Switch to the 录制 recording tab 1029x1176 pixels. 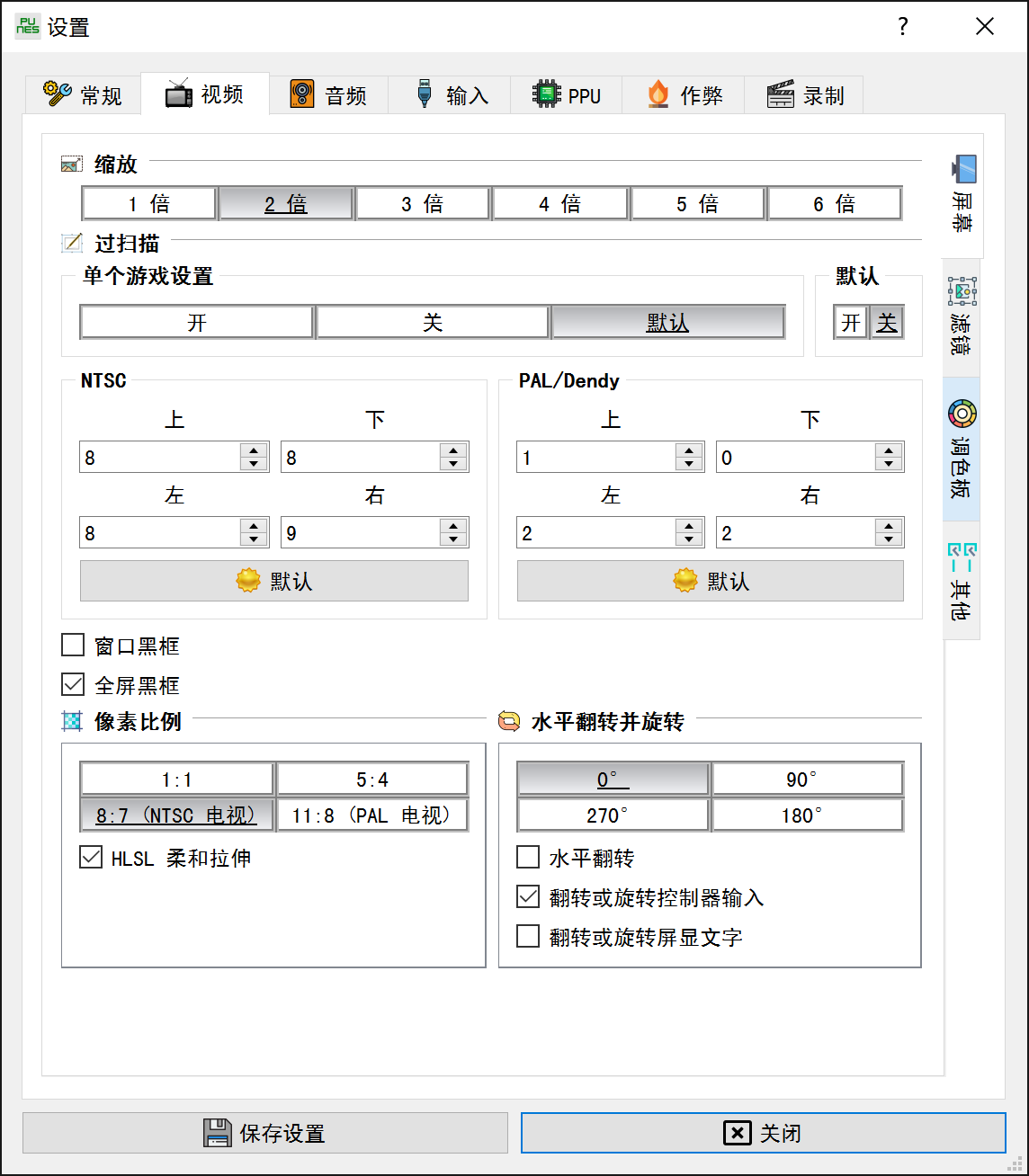pyautogui.click(x=804, y=95)
